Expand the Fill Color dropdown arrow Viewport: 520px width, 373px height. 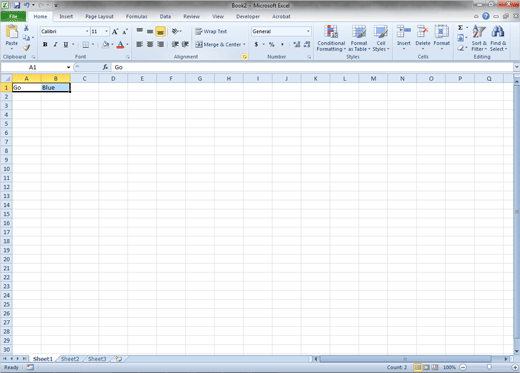coord(112,45)
